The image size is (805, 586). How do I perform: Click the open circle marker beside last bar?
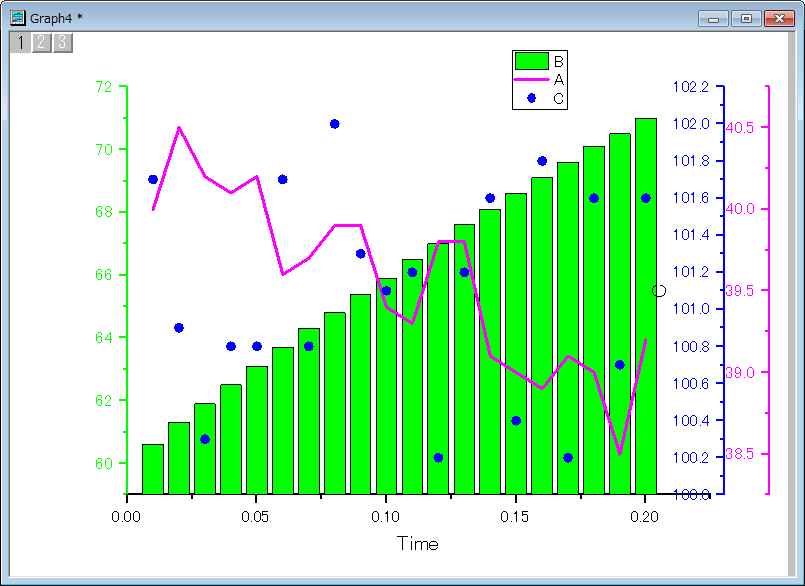coord(659,291)
